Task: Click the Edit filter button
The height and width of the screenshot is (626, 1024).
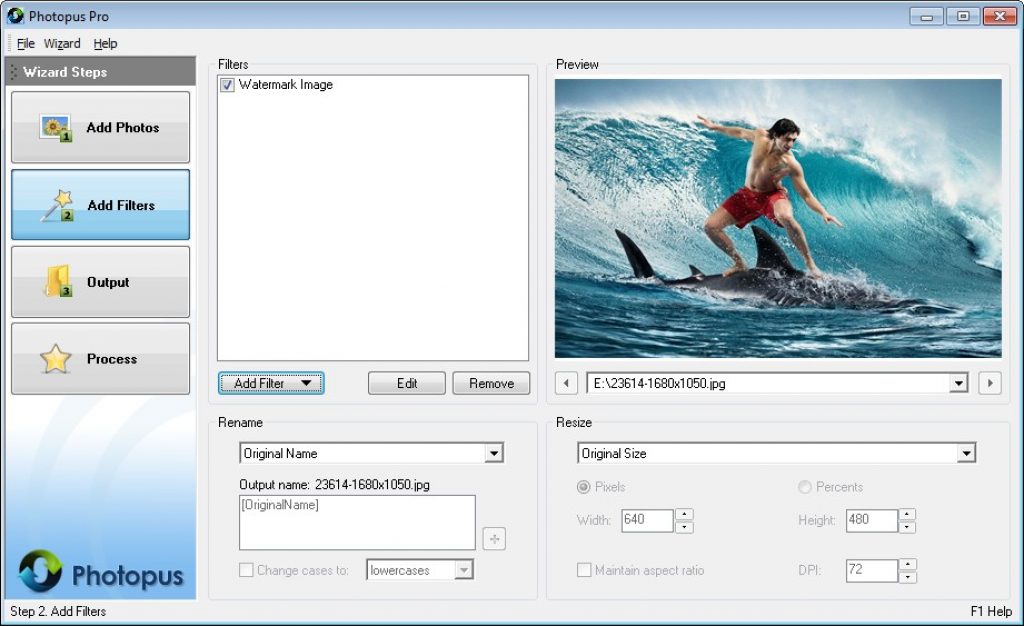Action: 407,383
